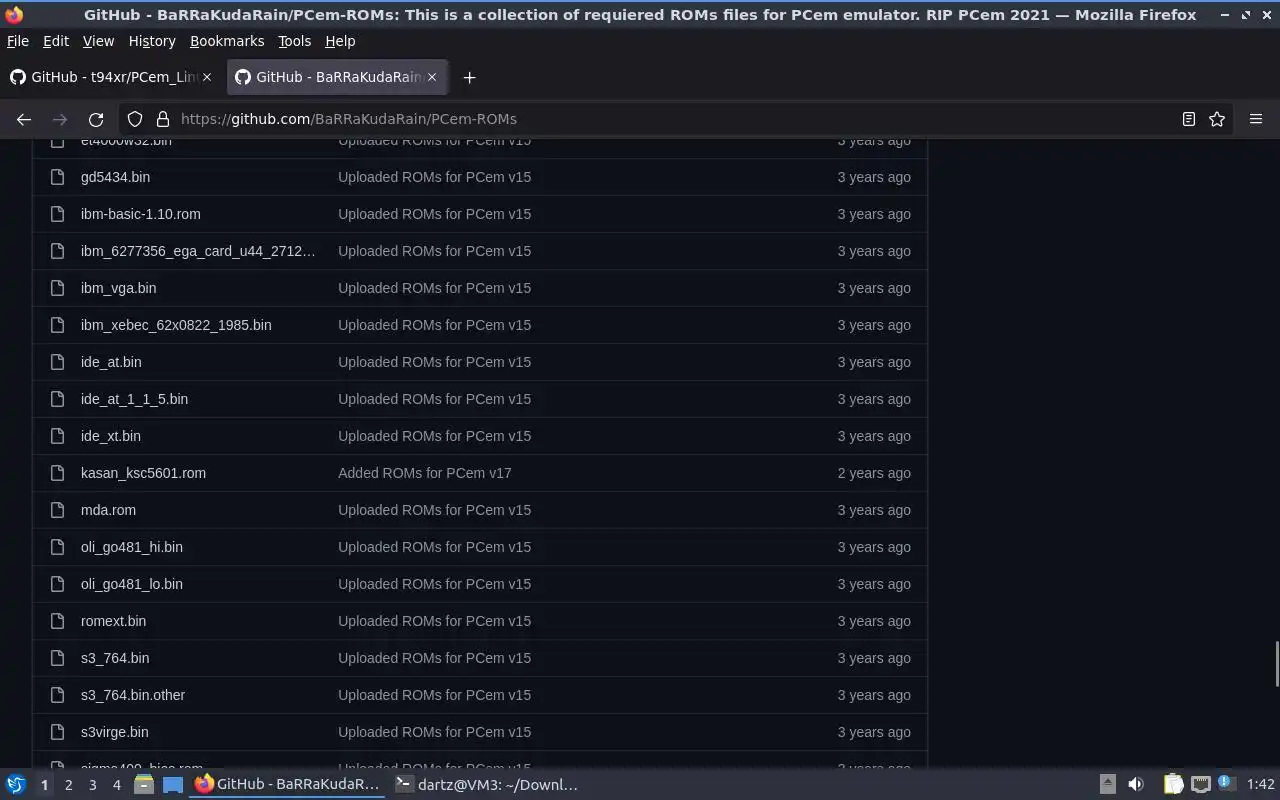Switch to workspace 2 in taskbar
Screen dimensions: 1280x800
click(x=68, y=785)
